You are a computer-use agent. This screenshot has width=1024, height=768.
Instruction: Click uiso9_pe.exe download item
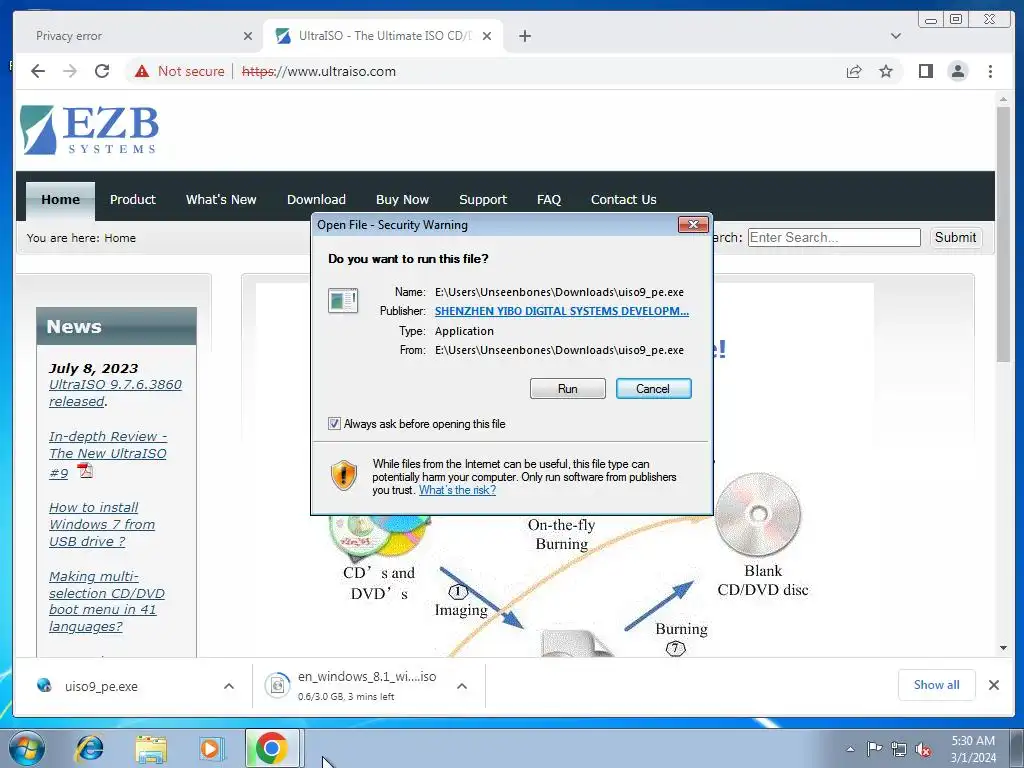(133, 686)
